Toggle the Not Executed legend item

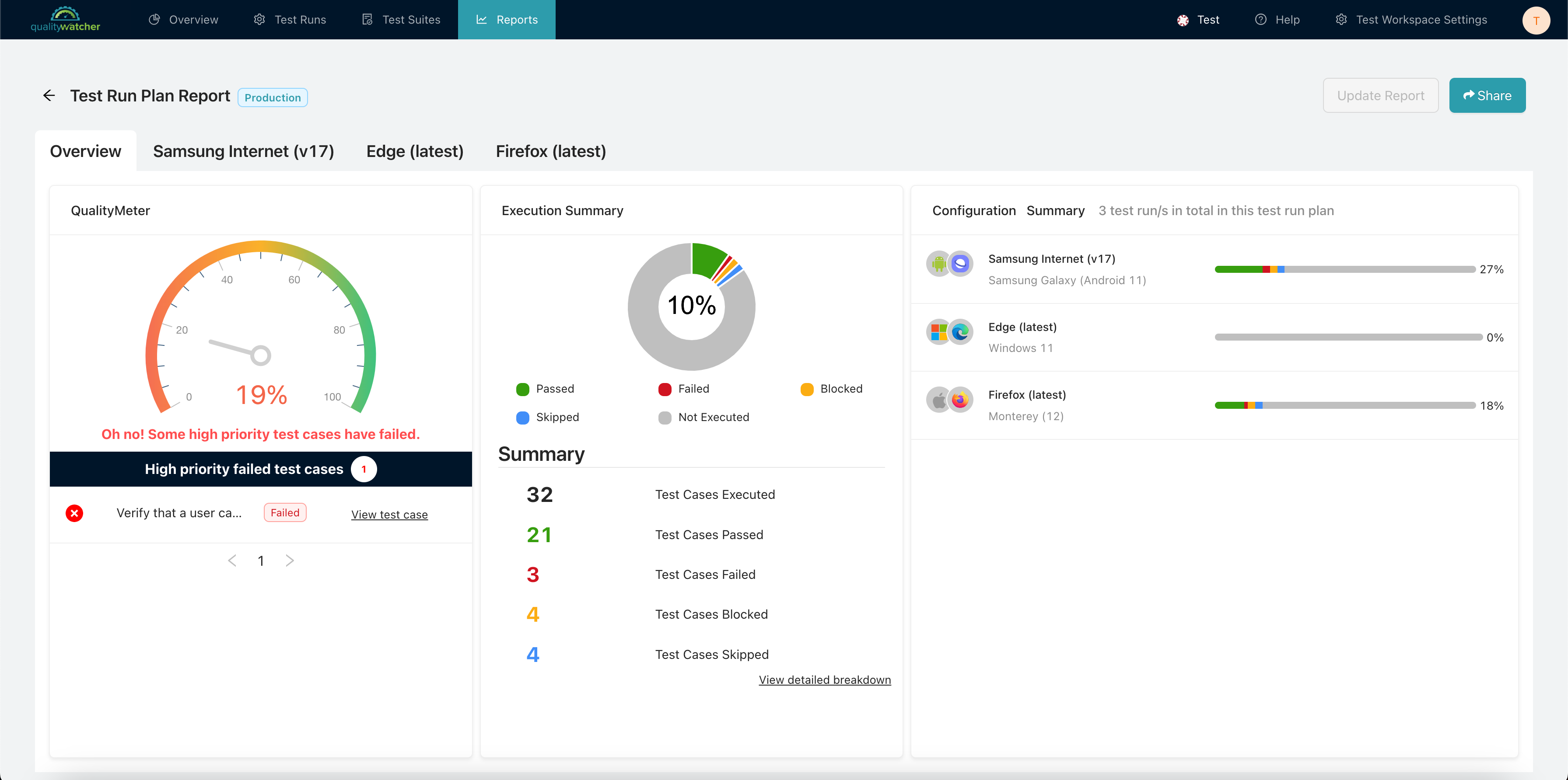coord(703,418)
